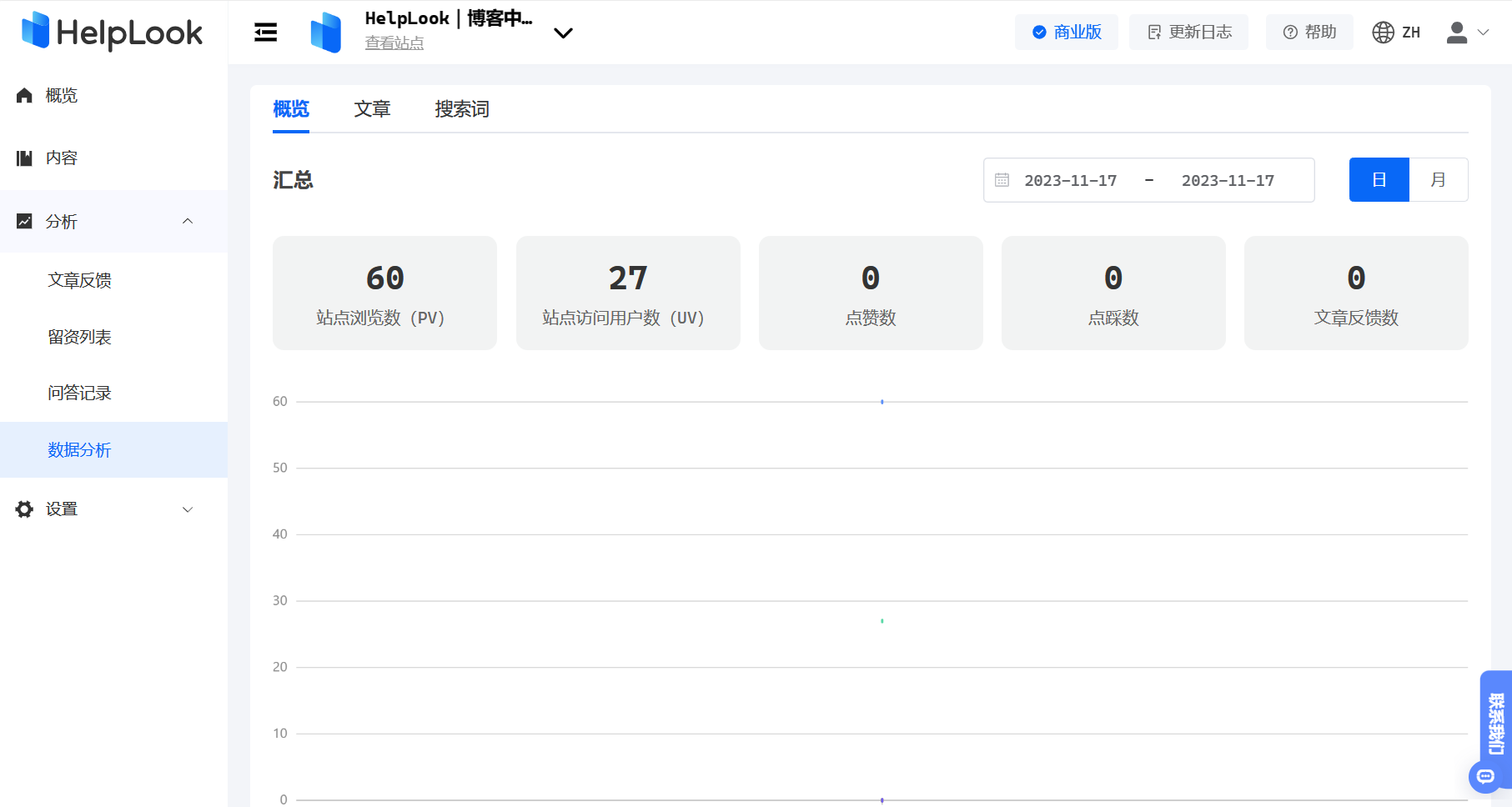
Task: Click the 商业版 badge button
Action: (1066, 33)
